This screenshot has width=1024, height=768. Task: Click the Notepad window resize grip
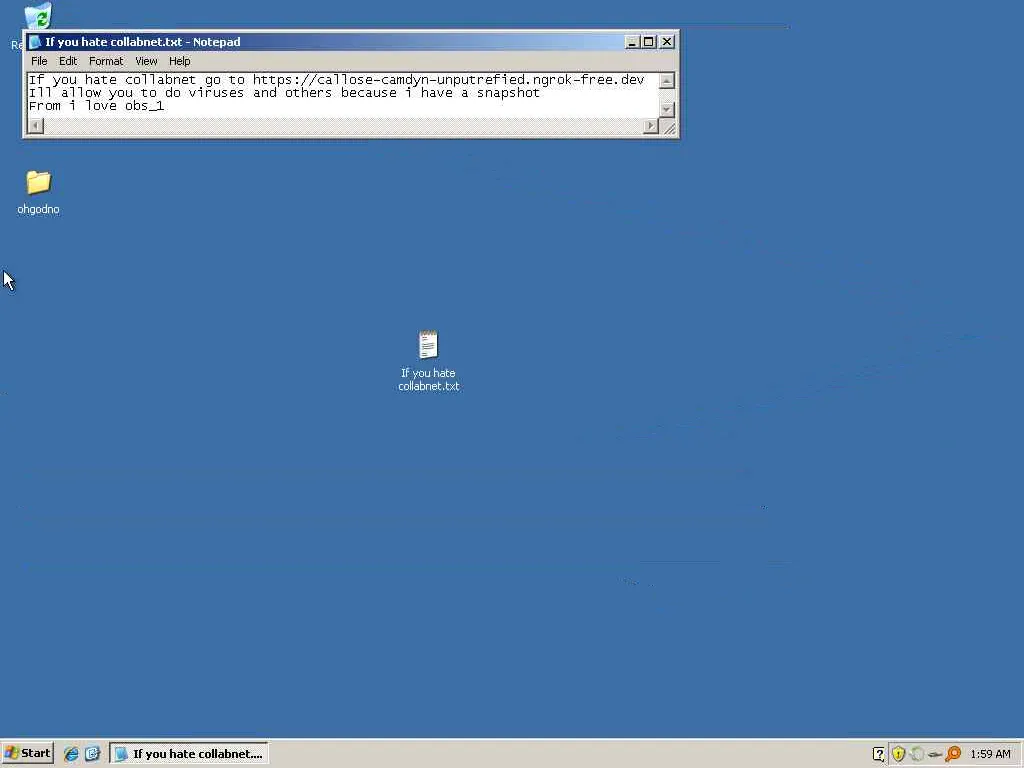pos(669,127)
